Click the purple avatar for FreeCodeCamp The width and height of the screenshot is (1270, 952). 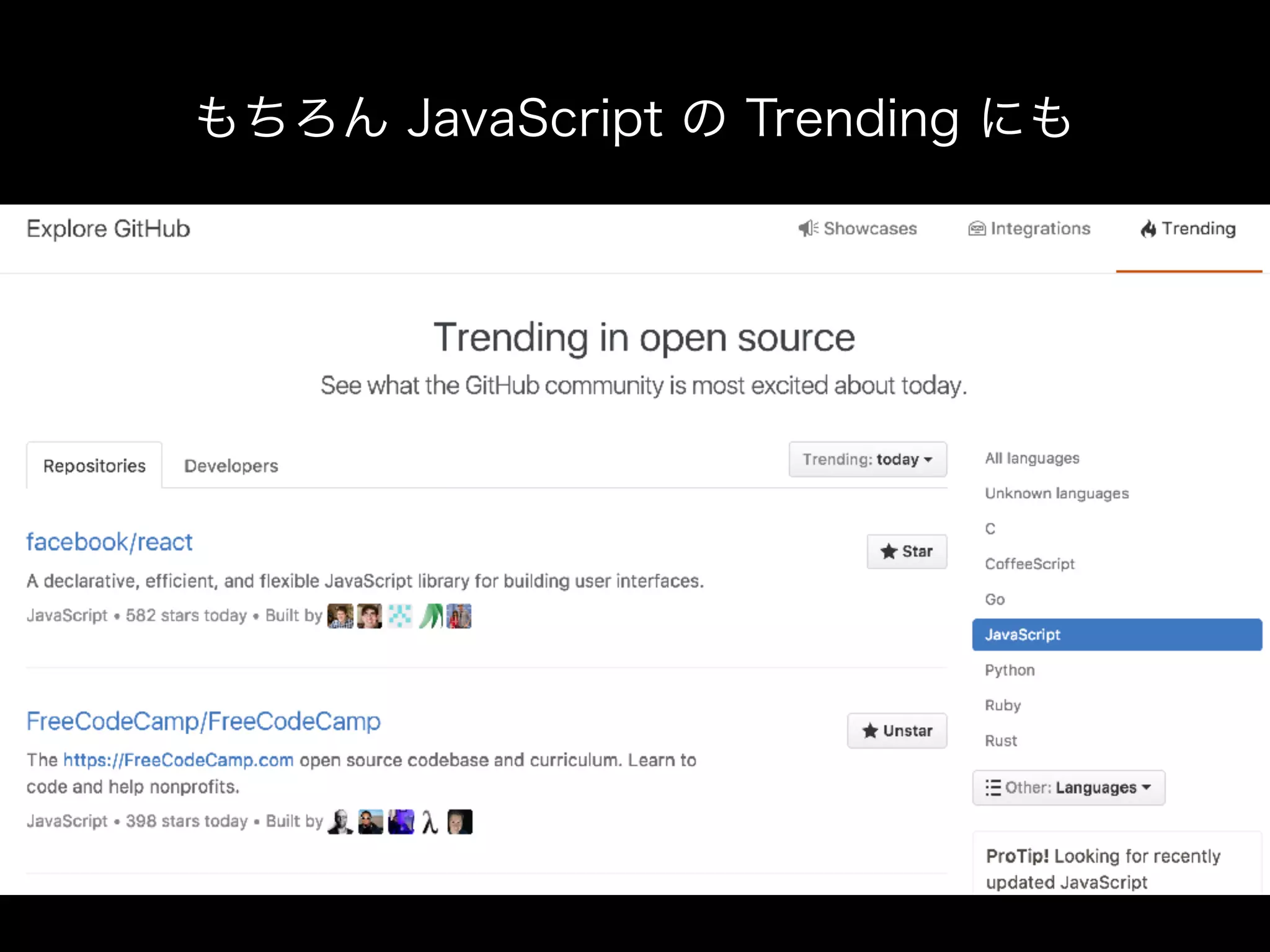pos(401,822)
